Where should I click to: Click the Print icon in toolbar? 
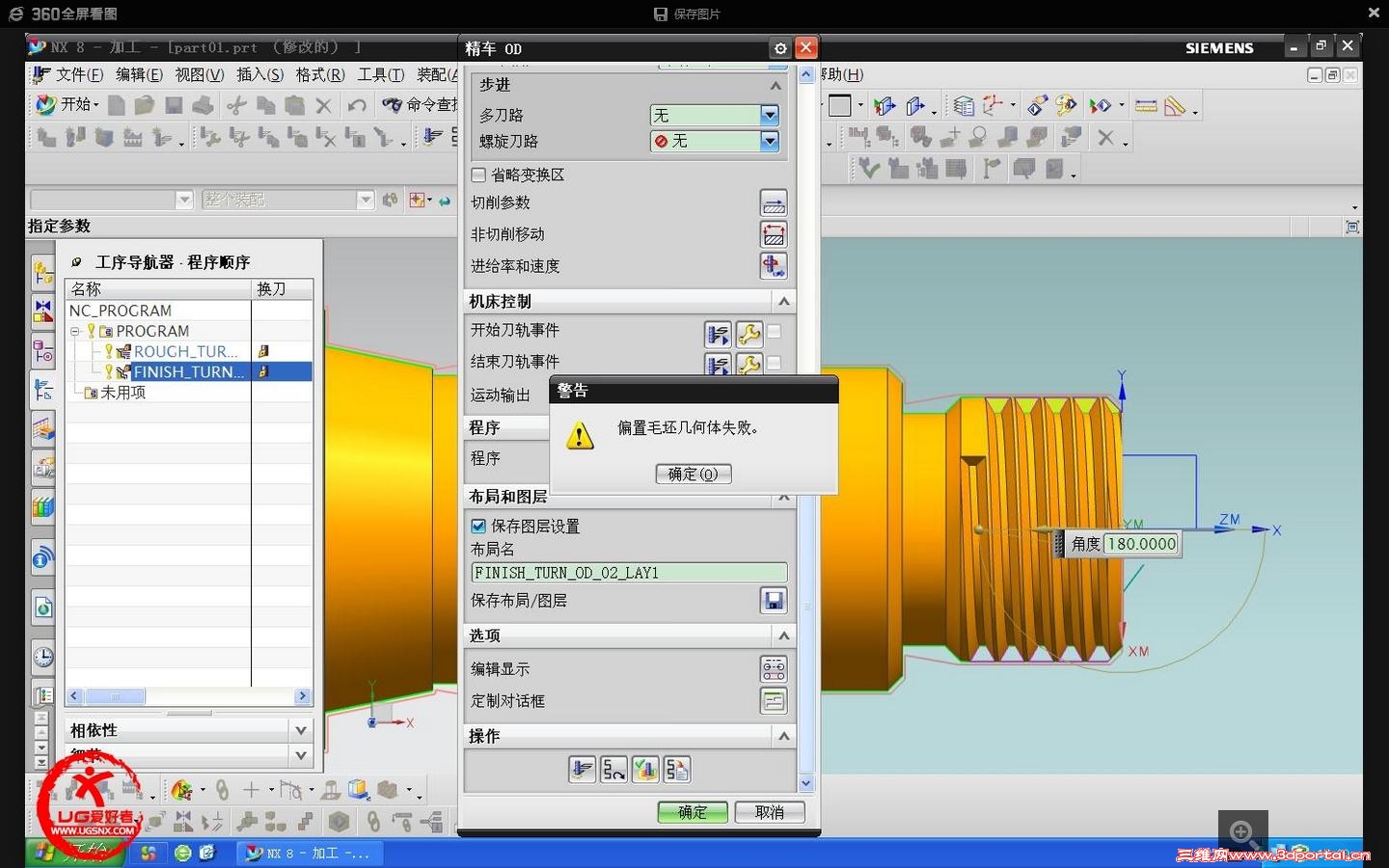(x=203, y=105)
